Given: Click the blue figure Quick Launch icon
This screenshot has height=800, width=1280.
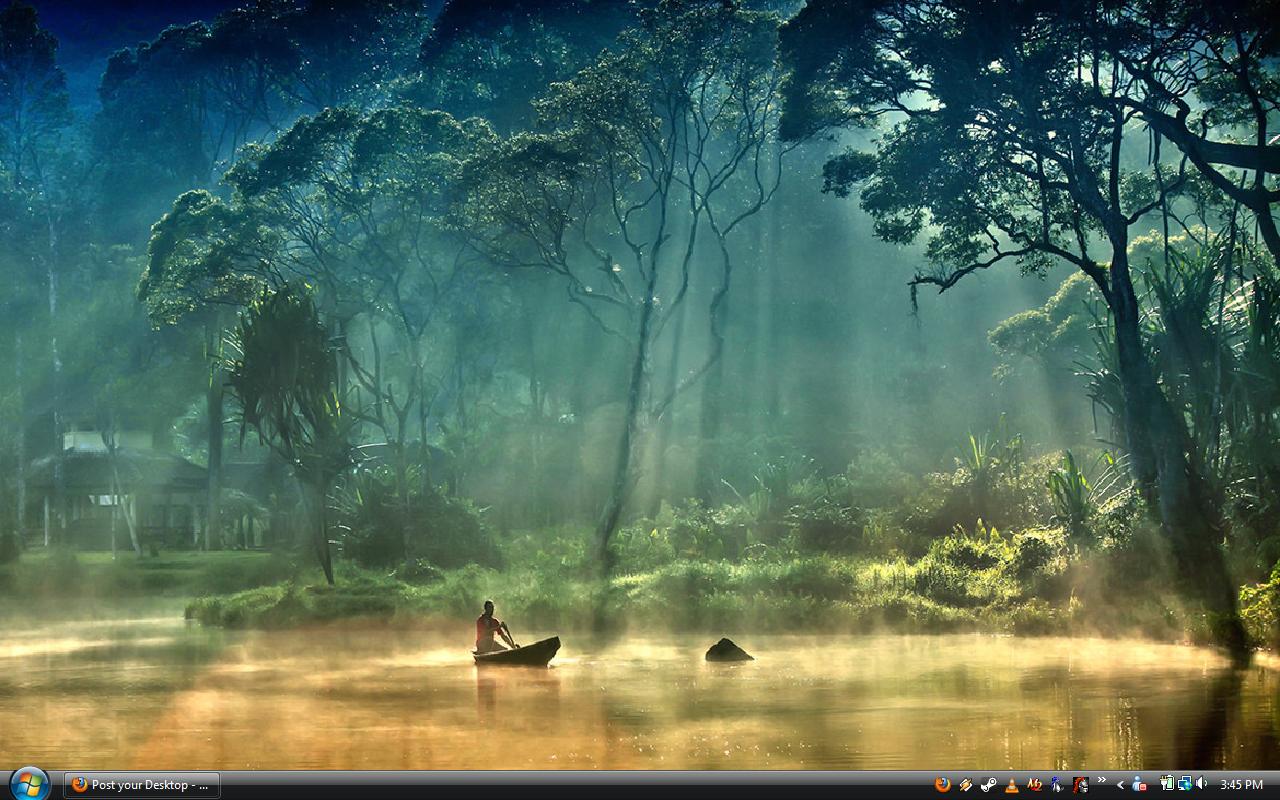Looking at the screenshot, I should 1057,785.
